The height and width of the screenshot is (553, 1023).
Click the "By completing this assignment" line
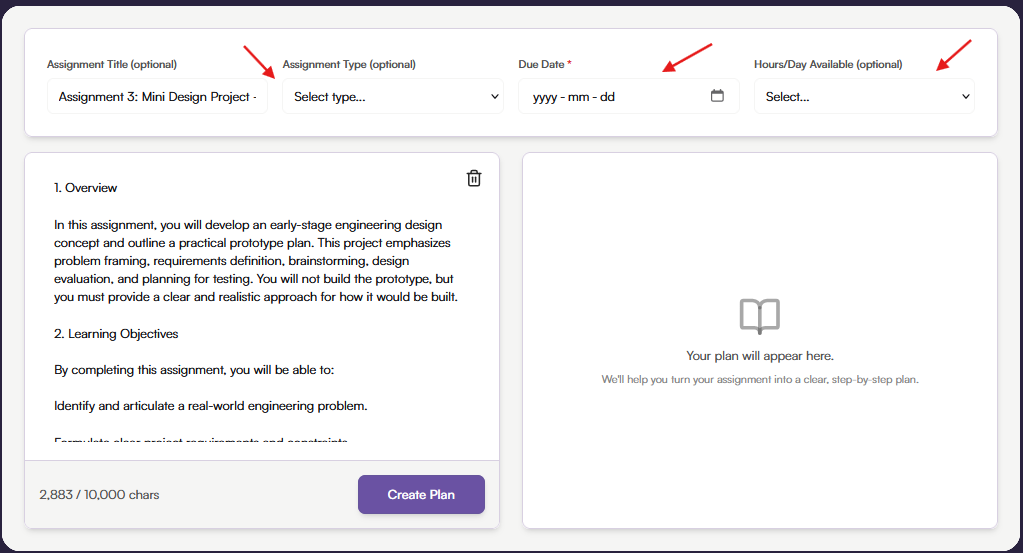[x=194, y=370]
